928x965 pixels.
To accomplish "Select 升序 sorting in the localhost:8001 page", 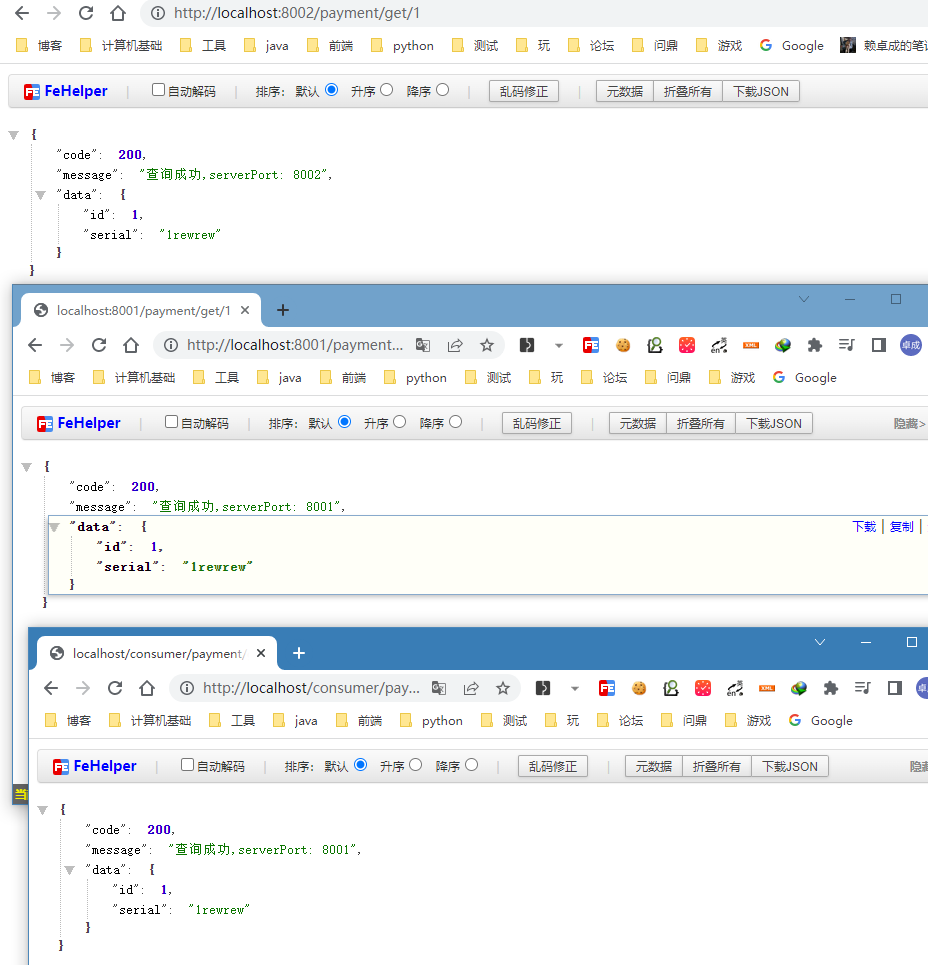I will pos(399,422).
